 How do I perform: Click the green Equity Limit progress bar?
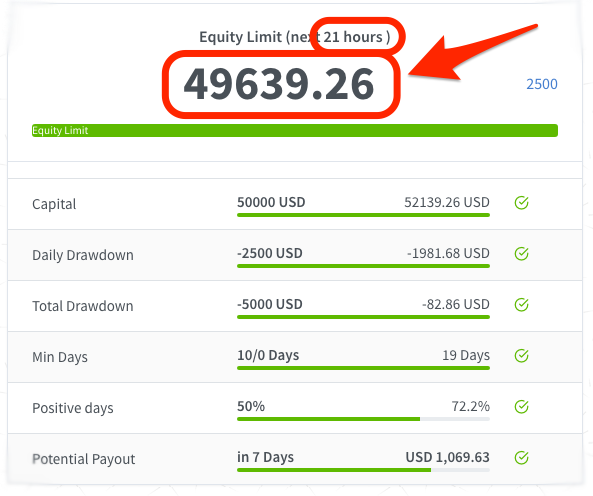(x=295, y=130)
